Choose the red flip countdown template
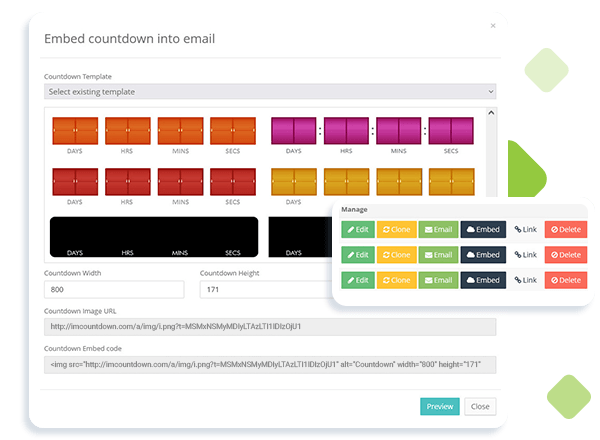 152,182
